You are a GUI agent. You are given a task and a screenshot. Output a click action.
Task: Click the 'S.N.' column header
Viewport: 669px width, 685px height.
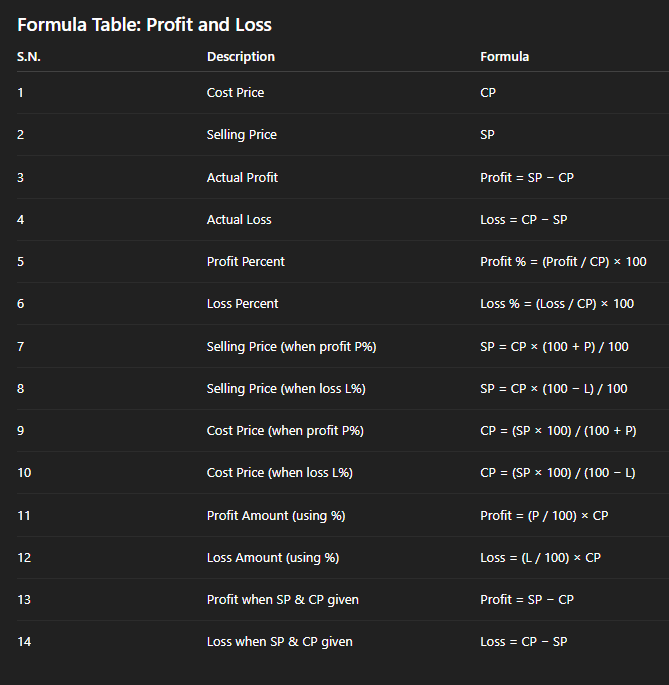29,57
